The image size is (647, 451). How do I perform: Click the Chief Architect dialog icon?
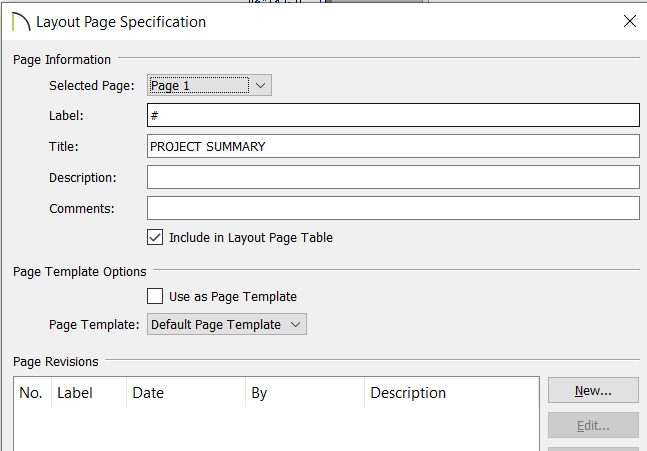pyautogui.click(x=21, y=22)
